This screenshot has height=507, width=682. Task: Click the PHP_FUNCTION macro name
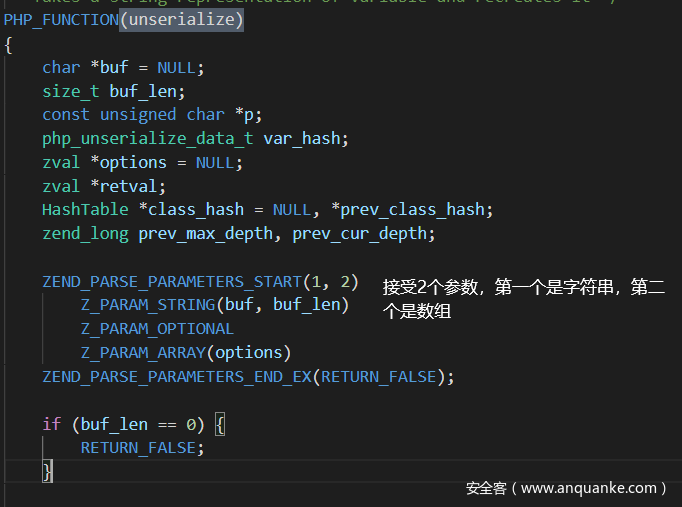tap(60, 19)
